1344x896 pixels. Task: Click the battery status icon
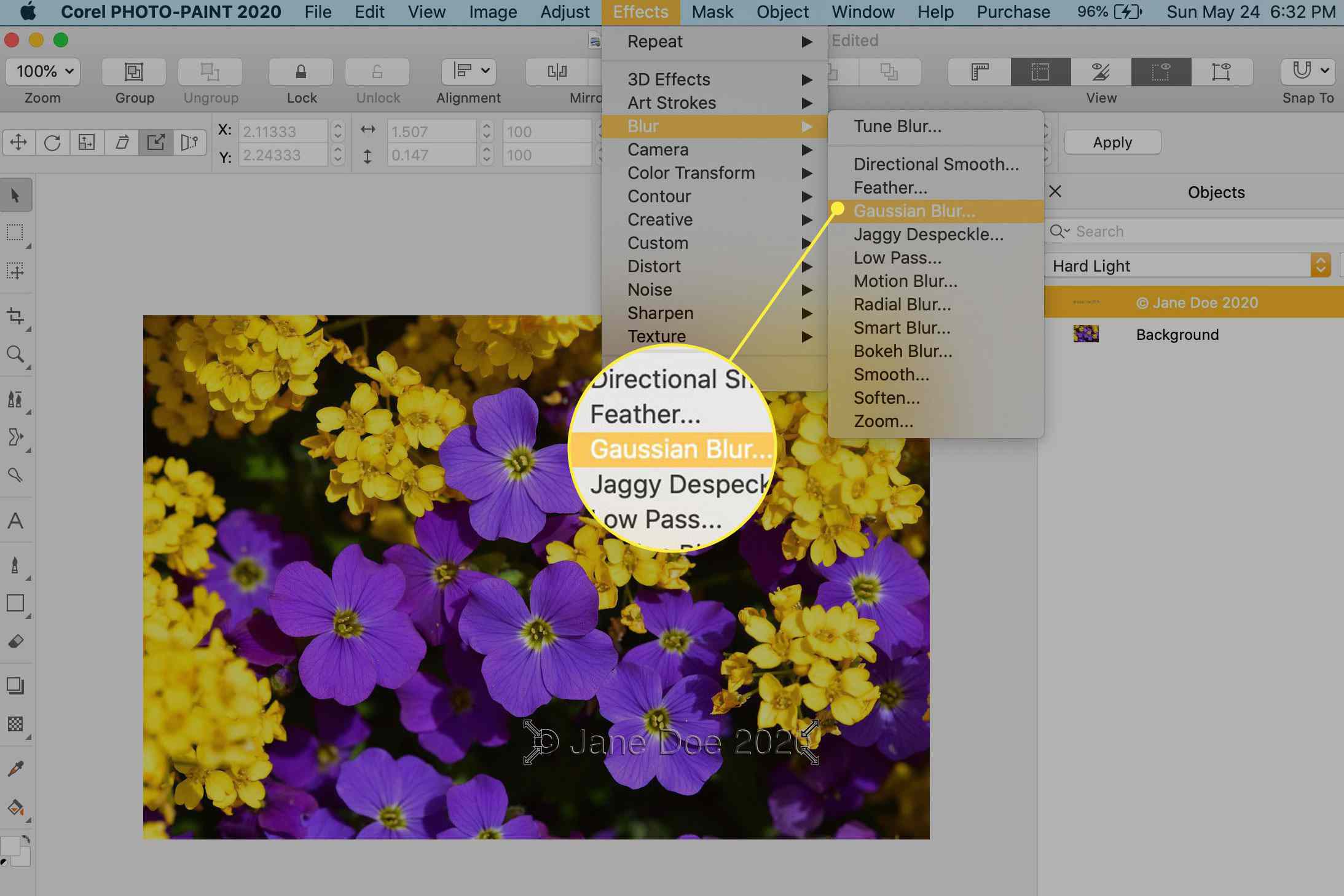[x=1128, y=12]
